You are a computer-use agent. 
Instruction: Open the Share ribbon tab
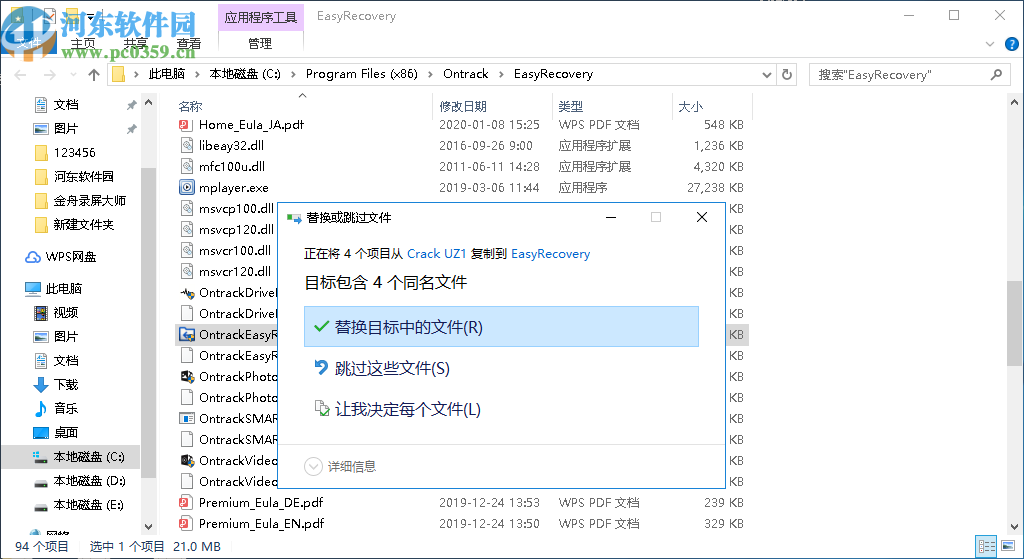coord(136,44)
